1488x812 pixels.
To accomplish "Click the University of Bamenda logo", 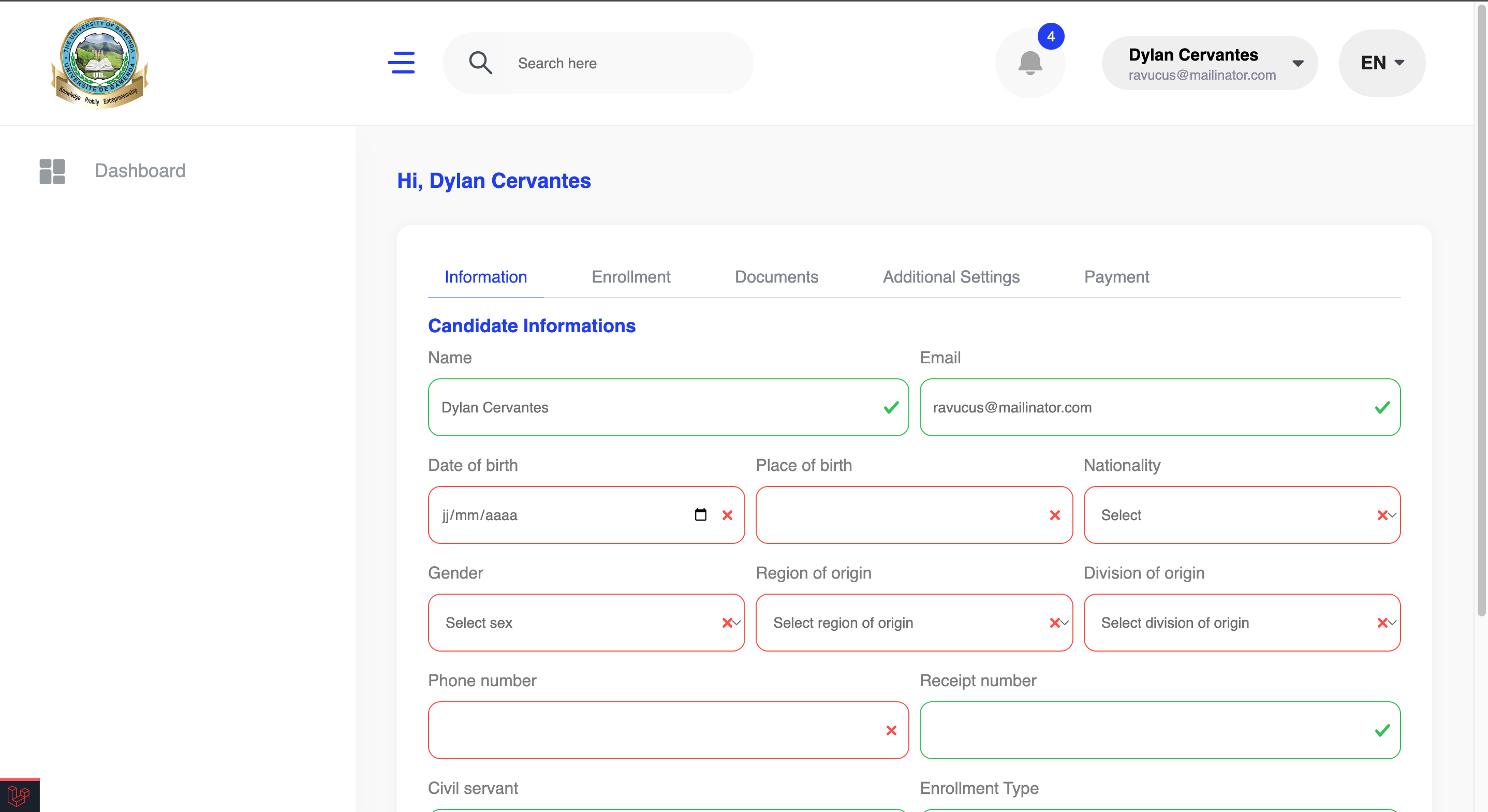I will tap(99, 63).
